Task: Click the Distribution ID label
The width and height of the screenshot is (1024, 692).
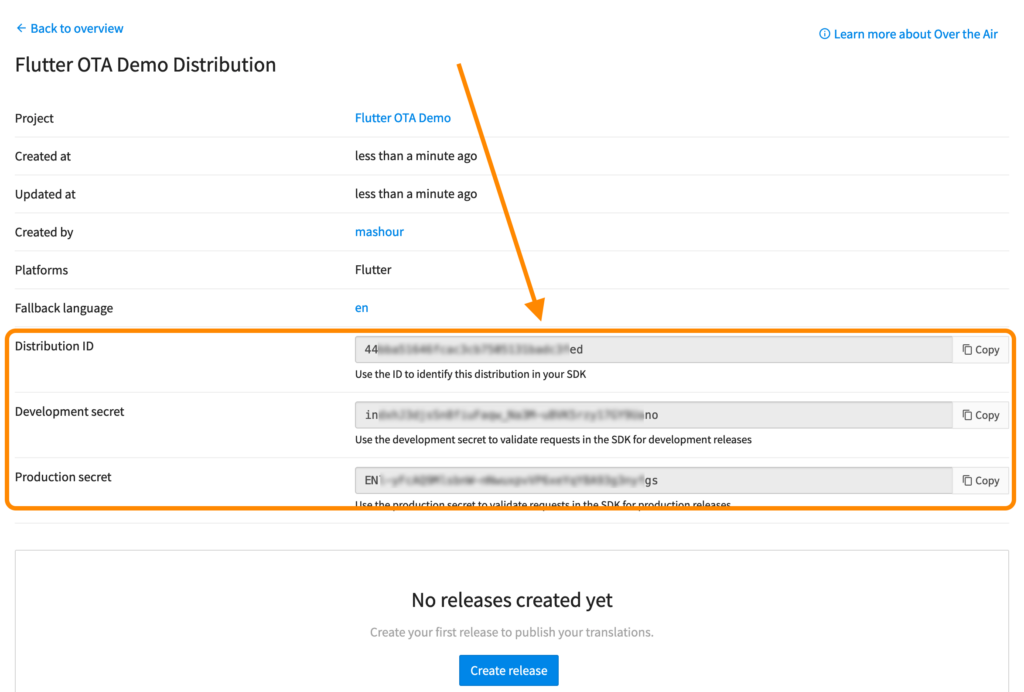Action: (x=54, y=346)
